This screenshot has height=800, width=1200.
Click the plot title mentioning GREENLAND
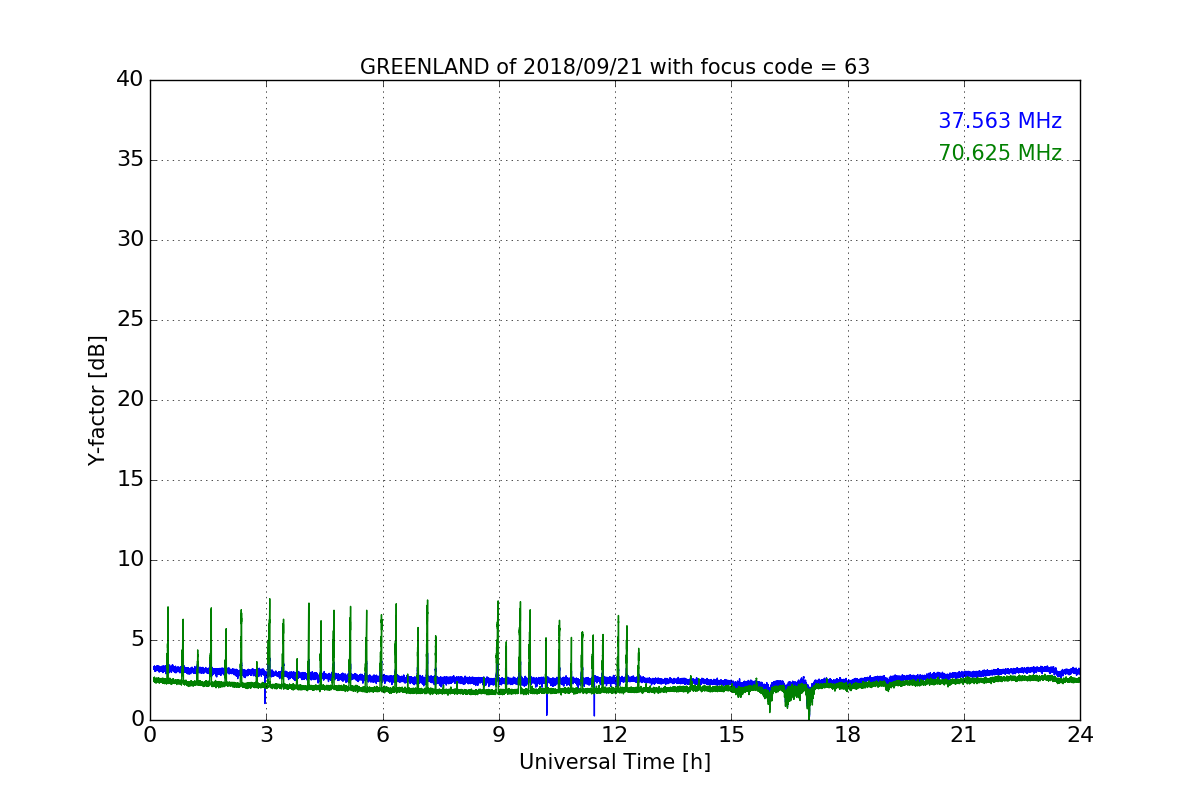click(x=615, y=67)
